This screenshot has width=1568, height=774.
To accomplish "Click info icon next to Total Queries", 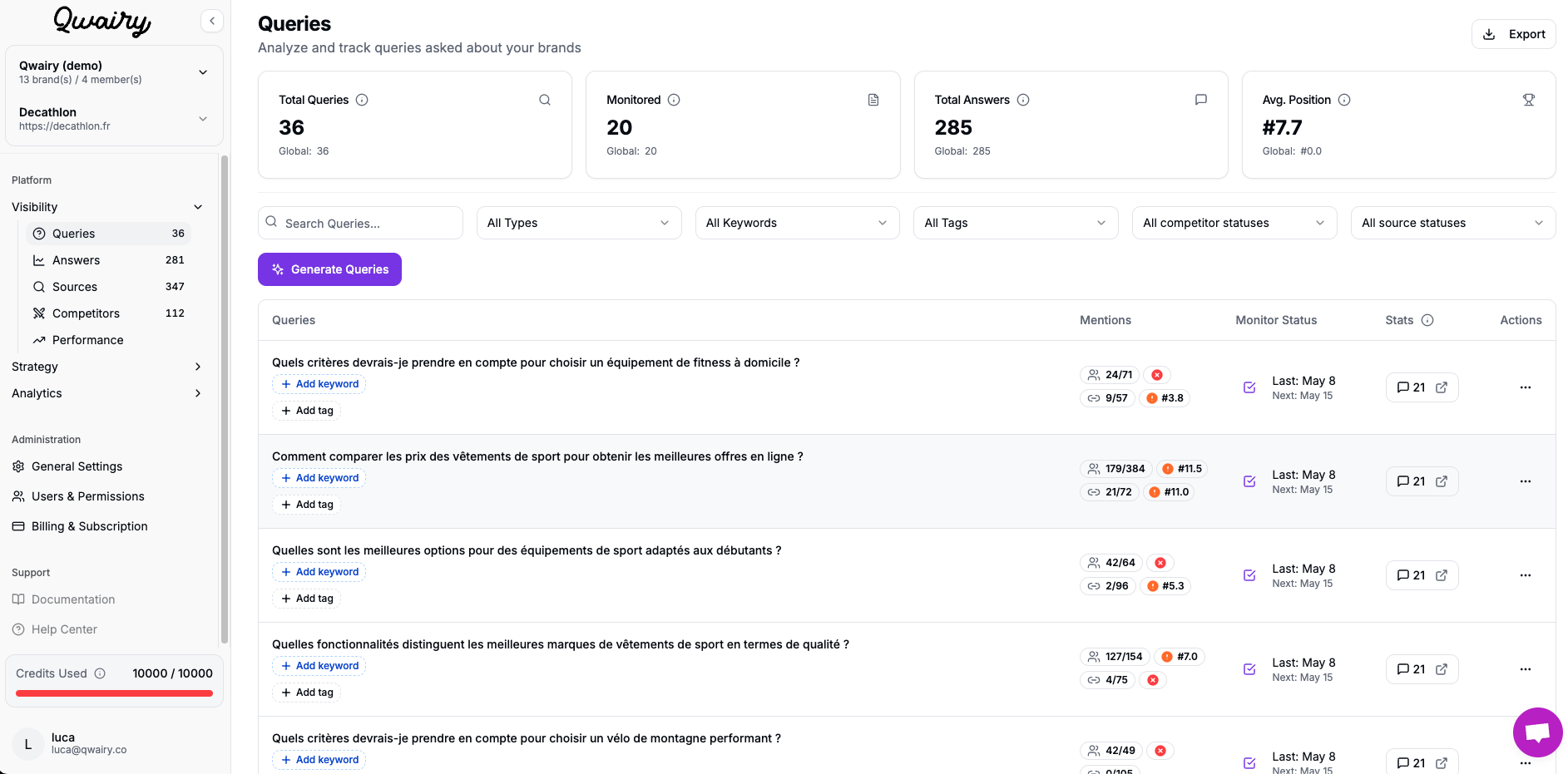I will [x=362, y=100].
